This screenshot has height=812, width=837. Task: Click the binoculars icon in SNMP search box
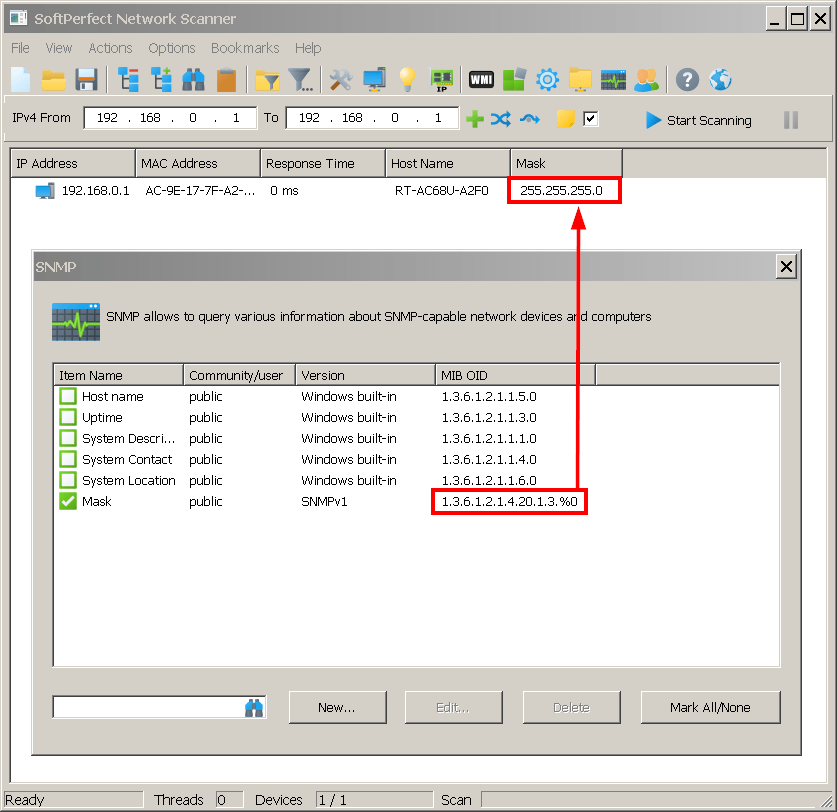254,708
